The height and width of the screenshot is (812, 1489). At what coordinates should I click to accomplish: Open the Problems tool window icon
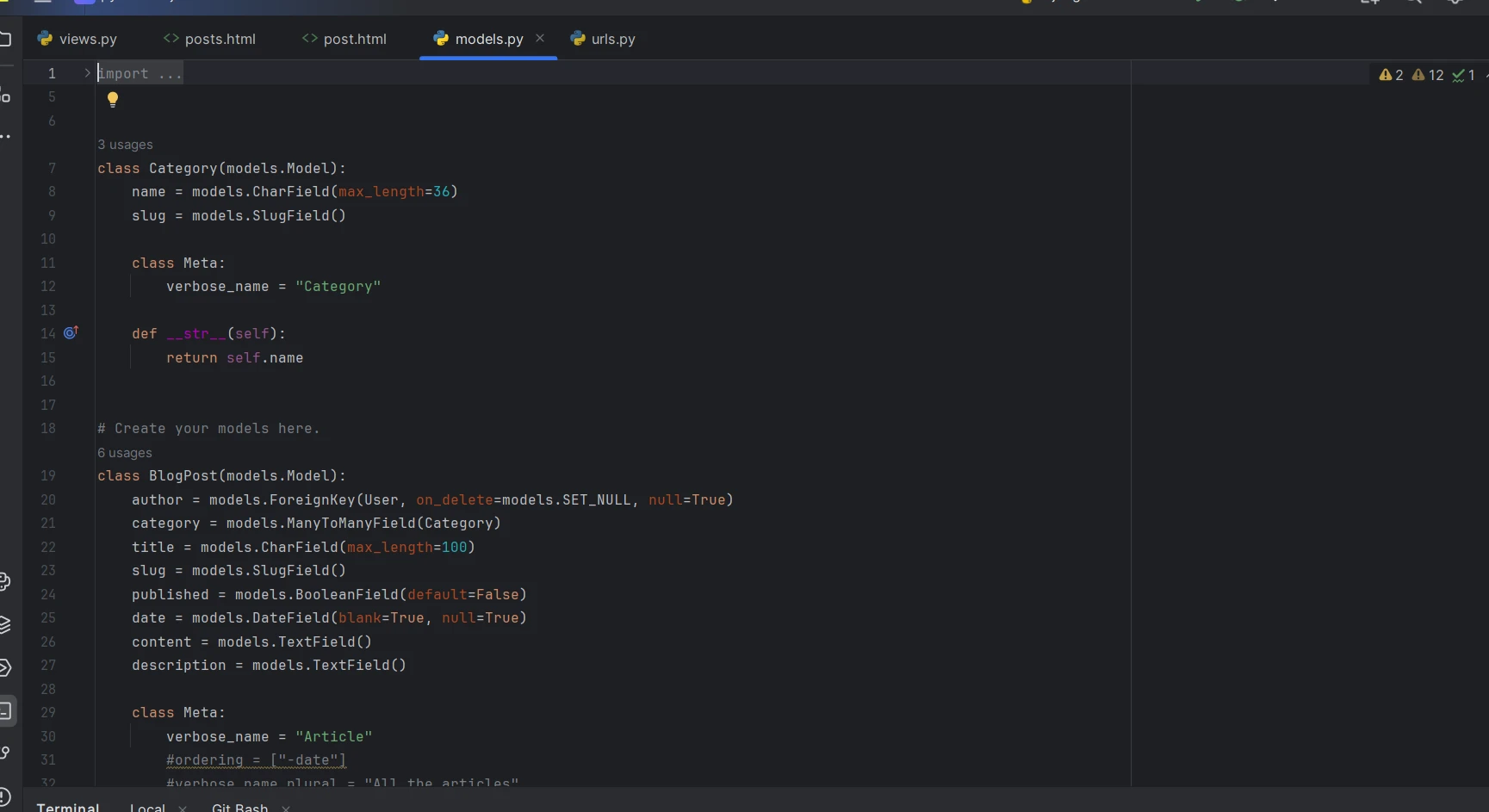(5, 797)
